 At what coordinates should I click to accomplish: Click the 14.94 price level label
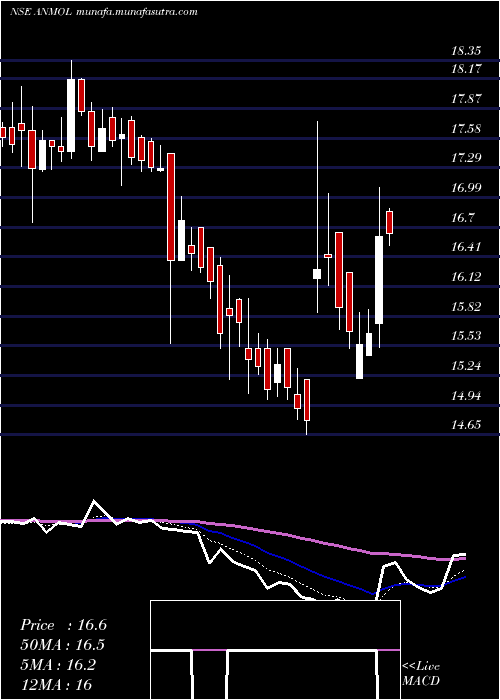[x=466, y=396]
